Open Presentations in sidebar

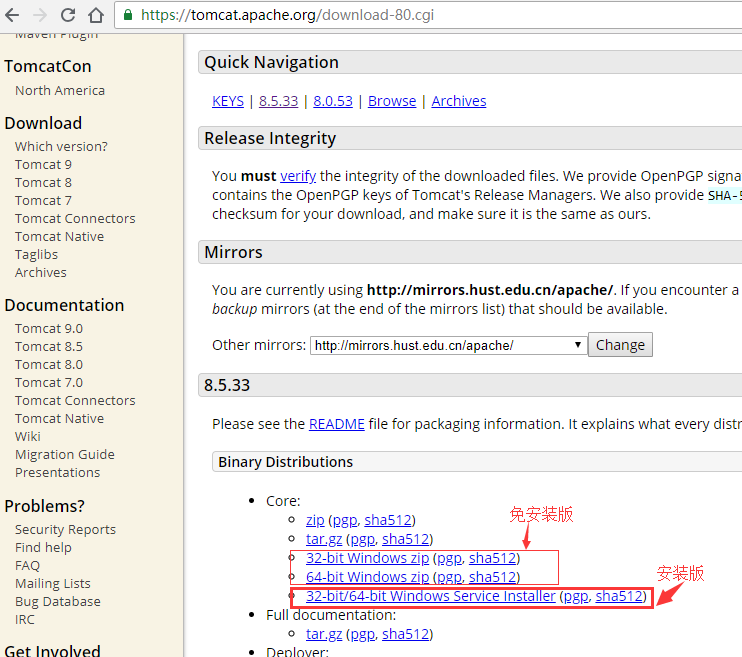pyautogui.click(x=57, y=472)
